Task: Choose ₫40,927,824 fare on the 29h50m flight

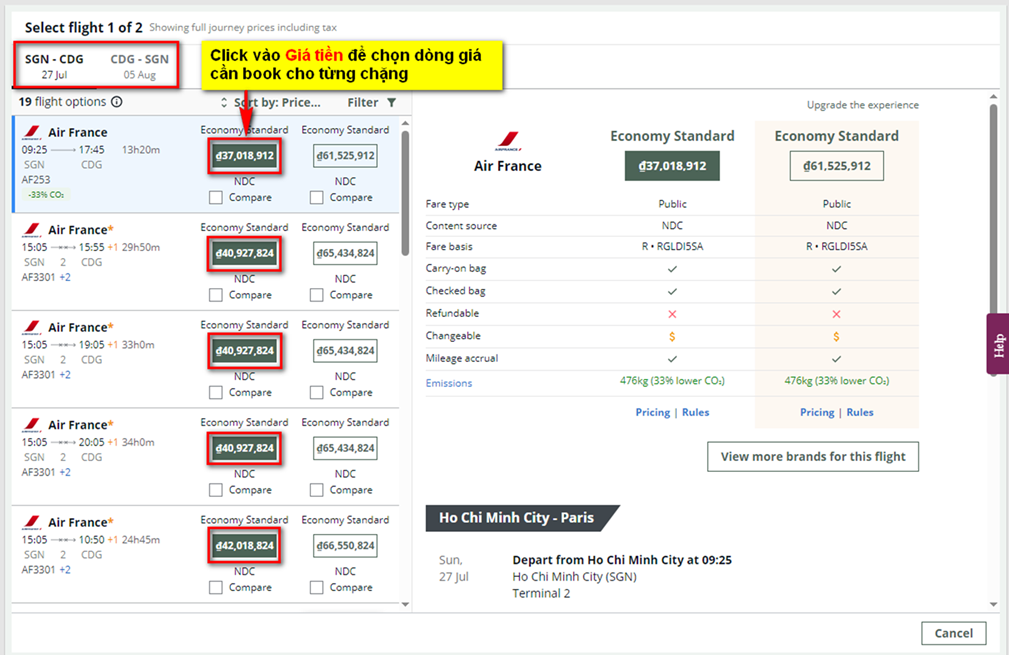Action: point(245,254)
